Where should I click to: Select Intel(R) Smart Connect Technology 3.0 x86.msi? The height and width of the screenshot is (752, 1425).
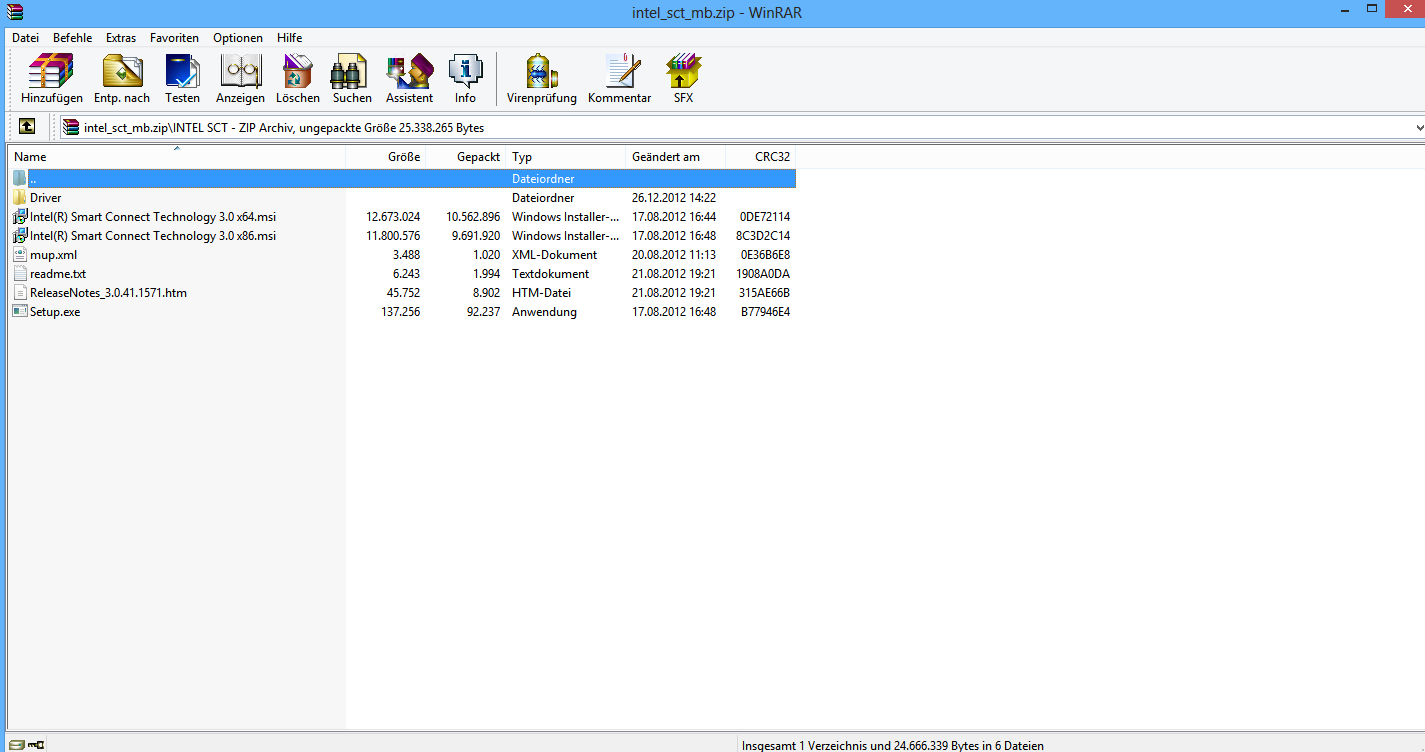point(153,235)
